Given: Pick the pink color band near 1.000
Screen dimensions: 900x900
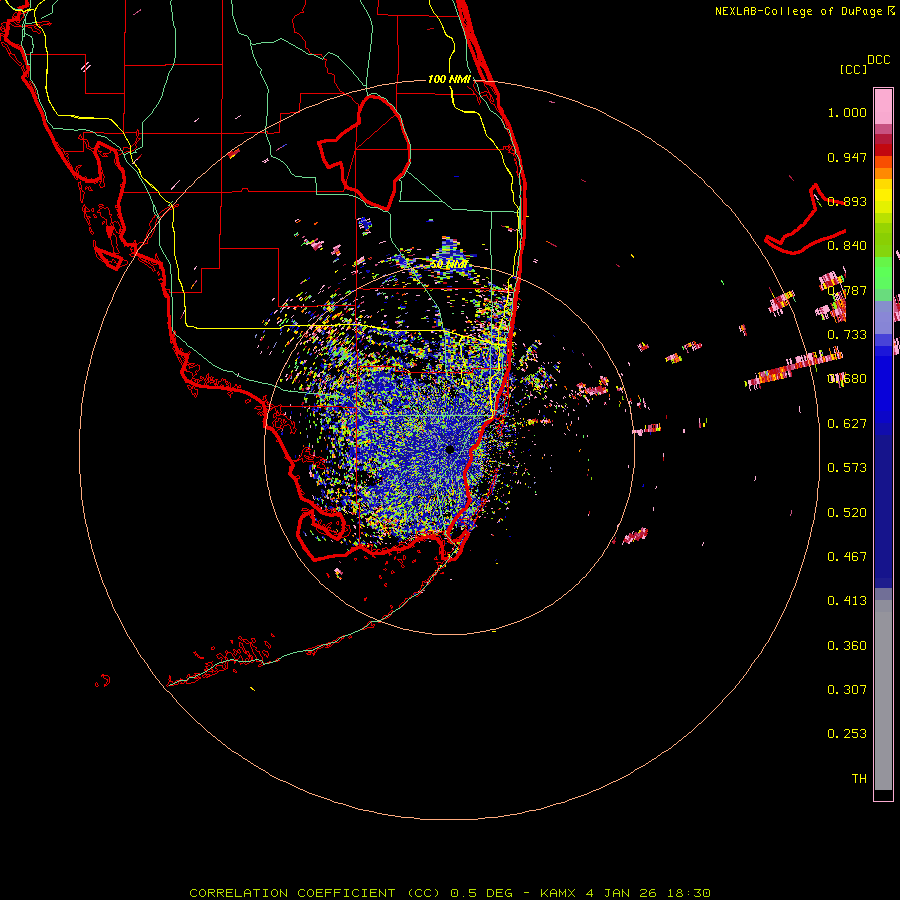Looking at the screenshot, I should [883, 107].
